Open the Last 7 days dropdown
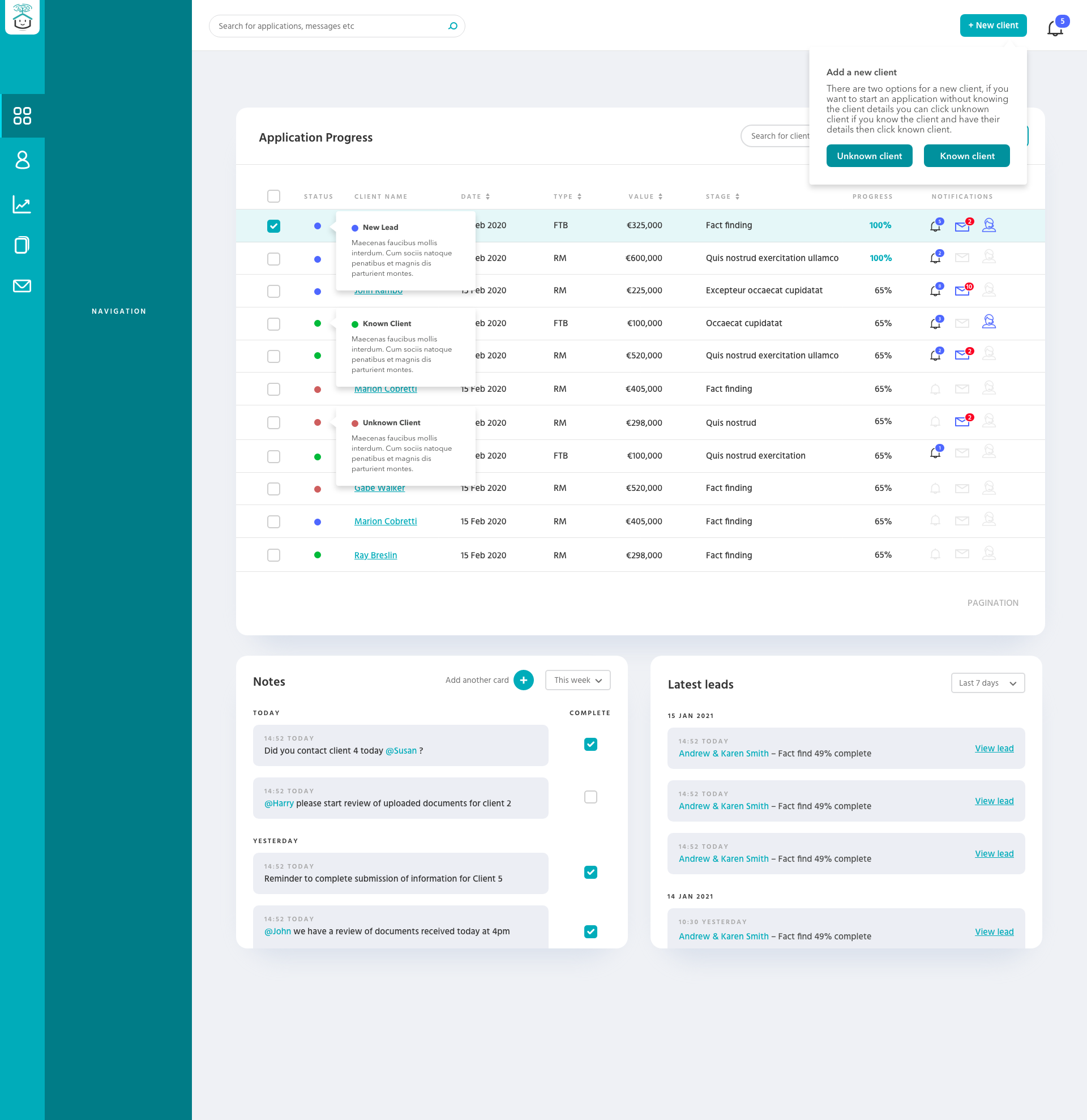Image resolution: width=1087 pixels, height=1120 pixels. (x=987, y=683)
